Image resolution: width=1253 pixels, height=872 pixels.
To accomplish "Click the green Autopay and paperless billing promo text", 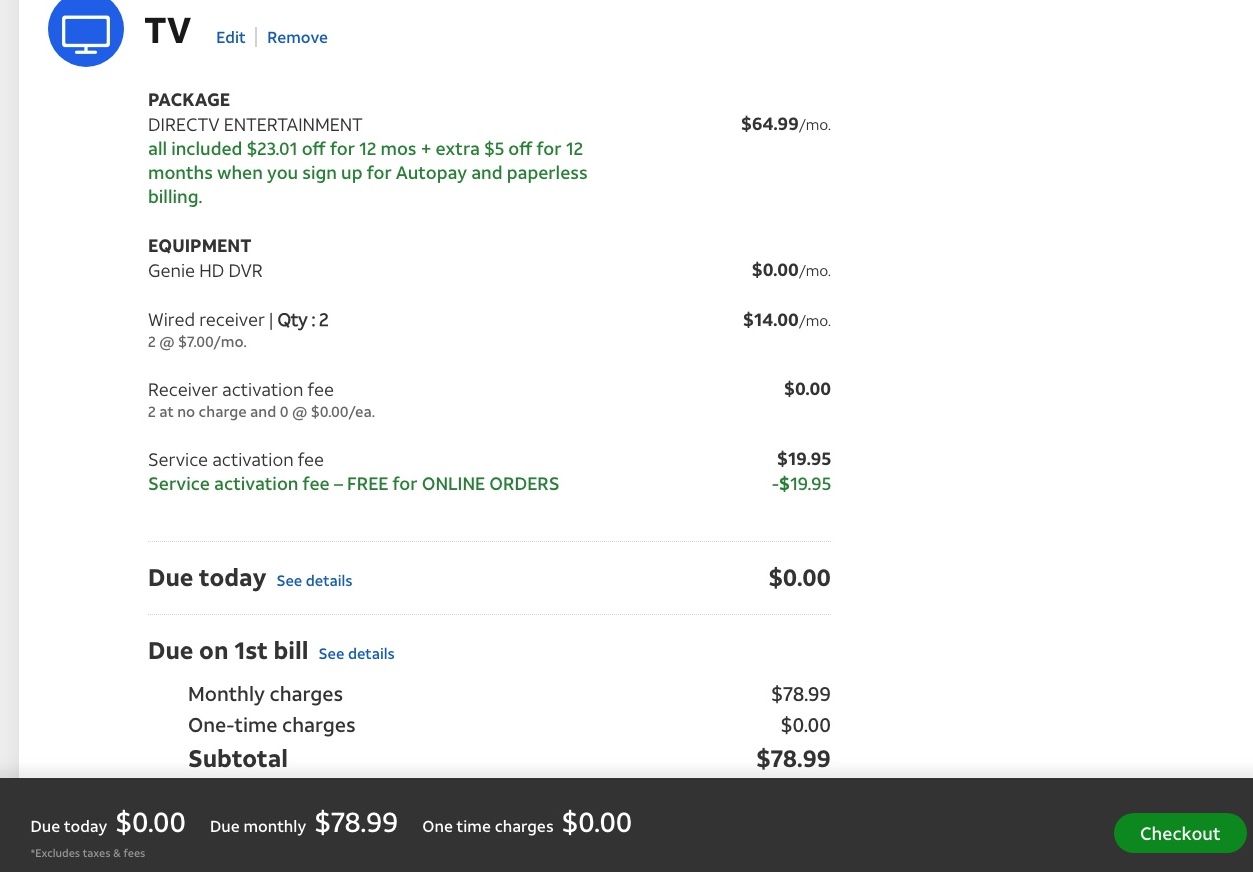I will [368, 173].
